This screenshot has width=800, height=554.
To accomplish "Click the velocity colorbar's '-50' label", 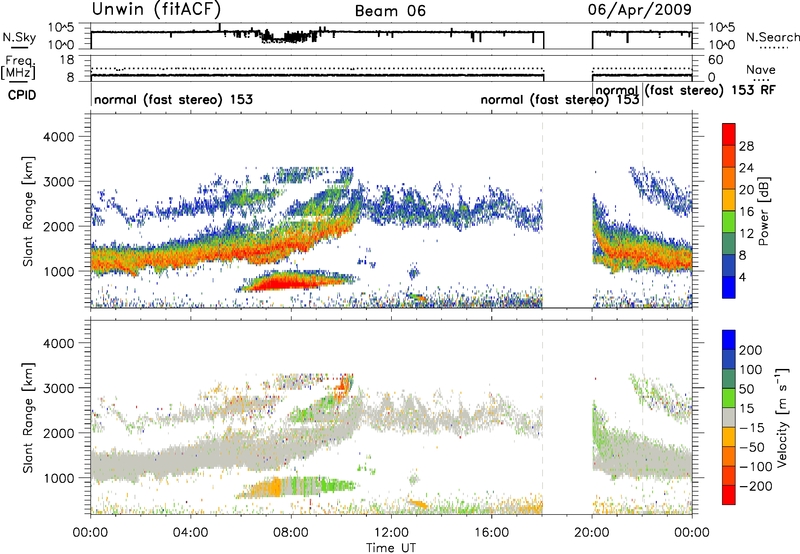I will (752, 447).
